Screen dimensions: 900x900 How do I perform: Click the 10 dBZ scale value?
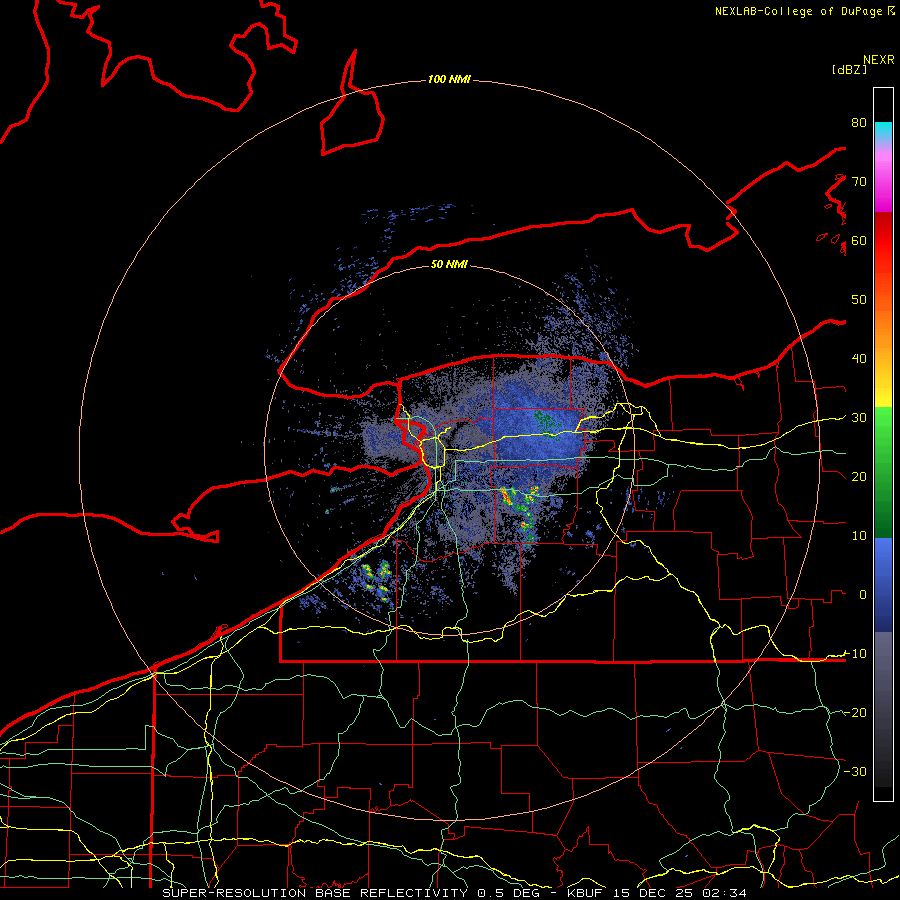pyautogui.click(x=859, y=536)
